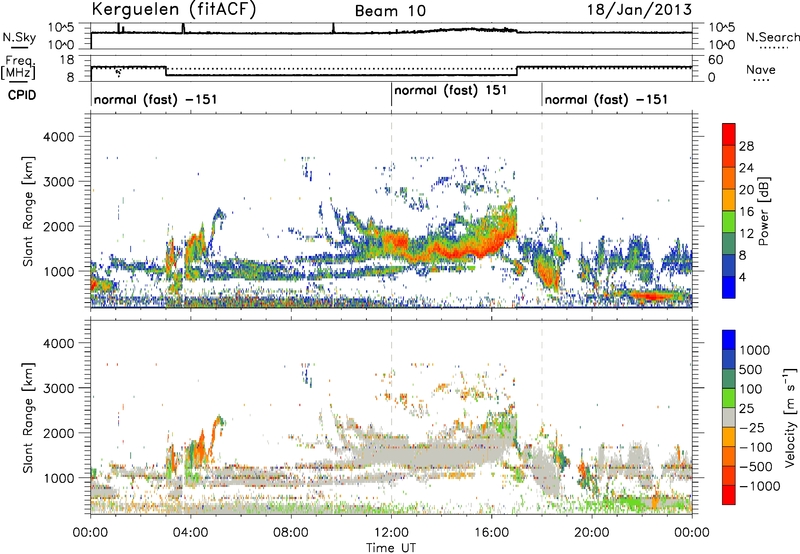
Task: Click the 'N.Search' legend label
Action: click(772, 37)
